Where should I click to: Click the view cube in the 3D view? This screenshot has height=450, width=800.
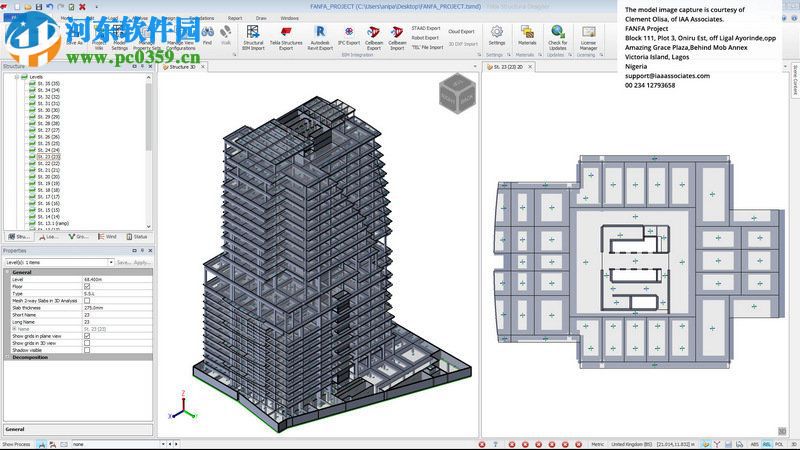click(x=457, y=94)
